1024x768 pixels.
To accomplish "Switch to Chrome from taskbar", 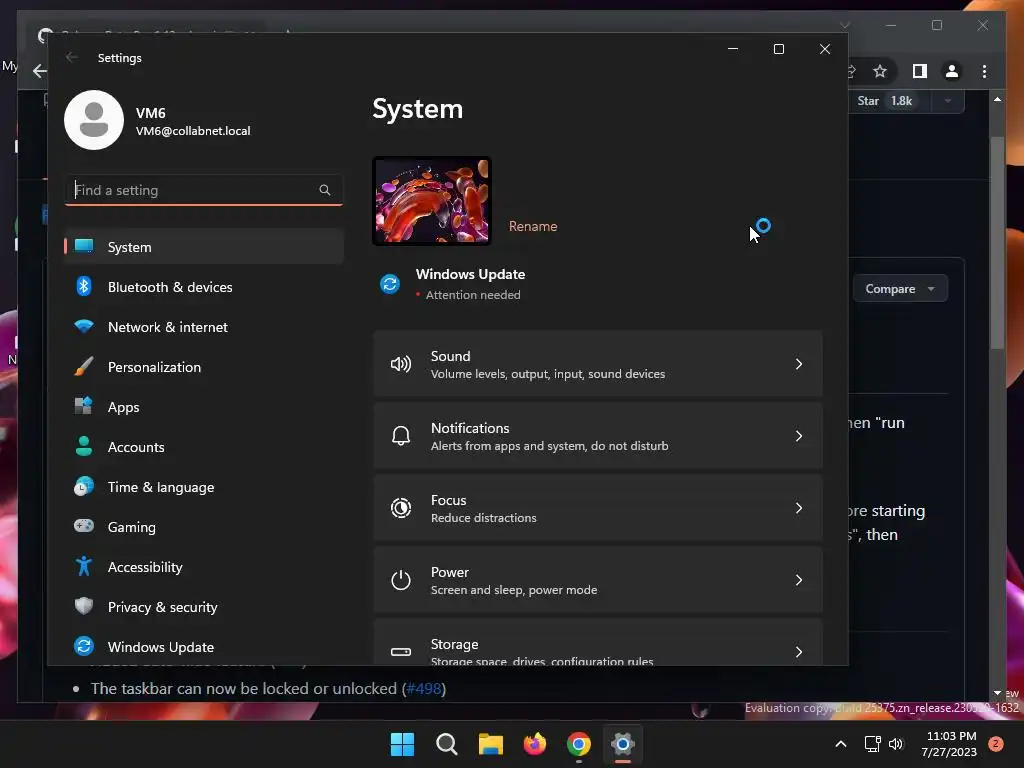I will [579, 744].
